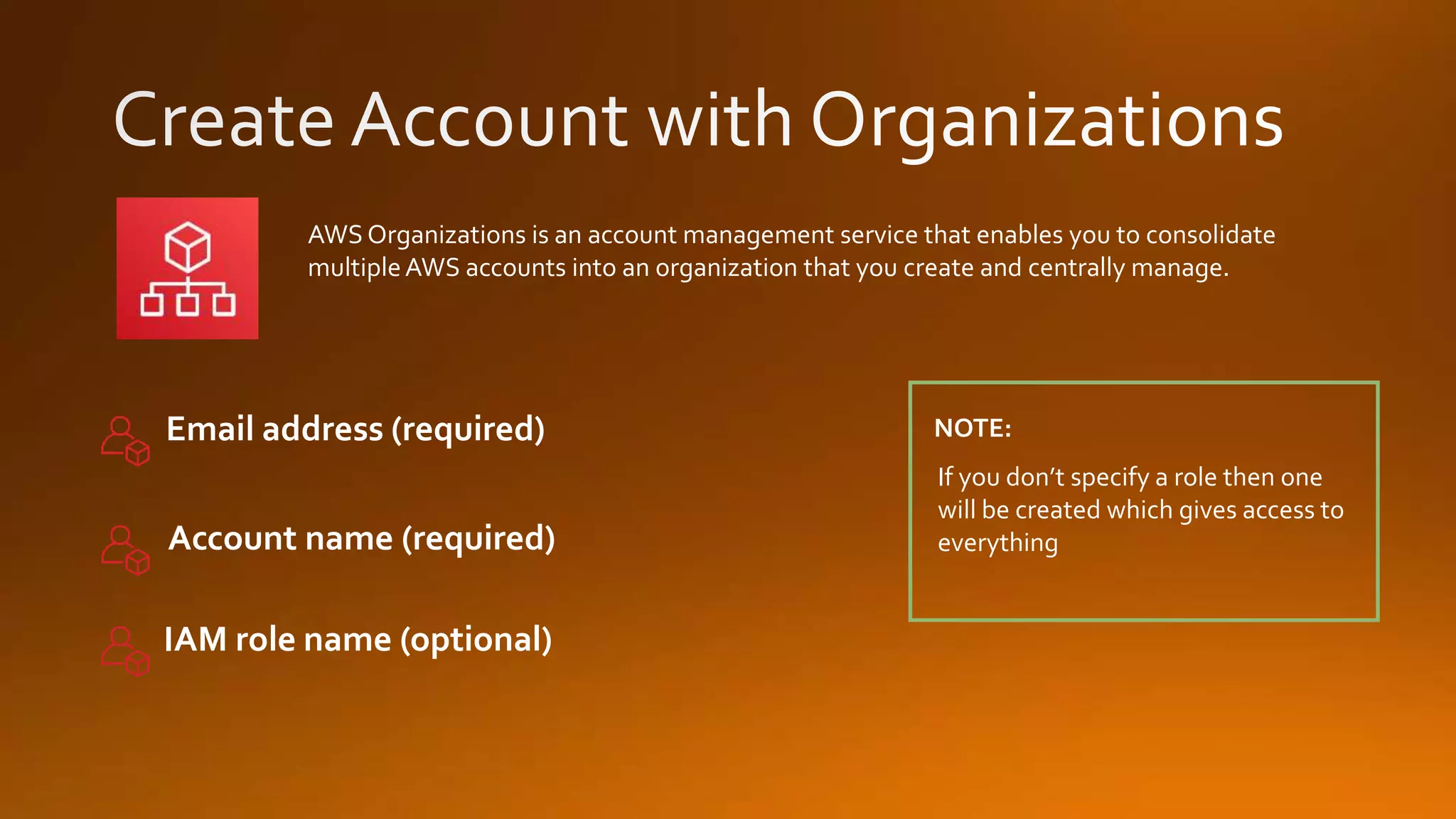The height and width of the screenshot is (819, 1456).
Task: Click the red AWS Organizations logo icon
Action: pyautogui.click(x=188, y=268)
